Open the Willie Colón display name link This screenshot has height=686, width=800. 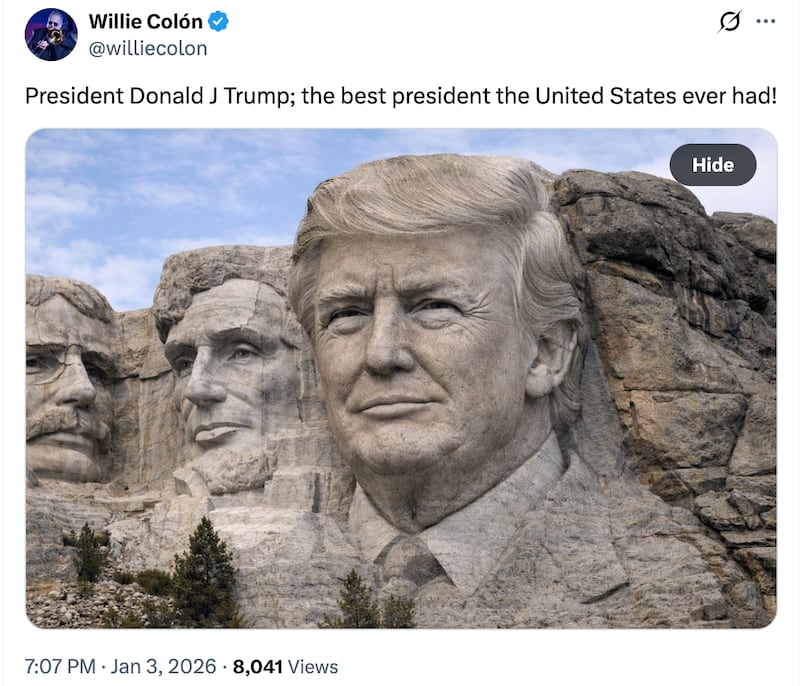click(x=145, y=21)
